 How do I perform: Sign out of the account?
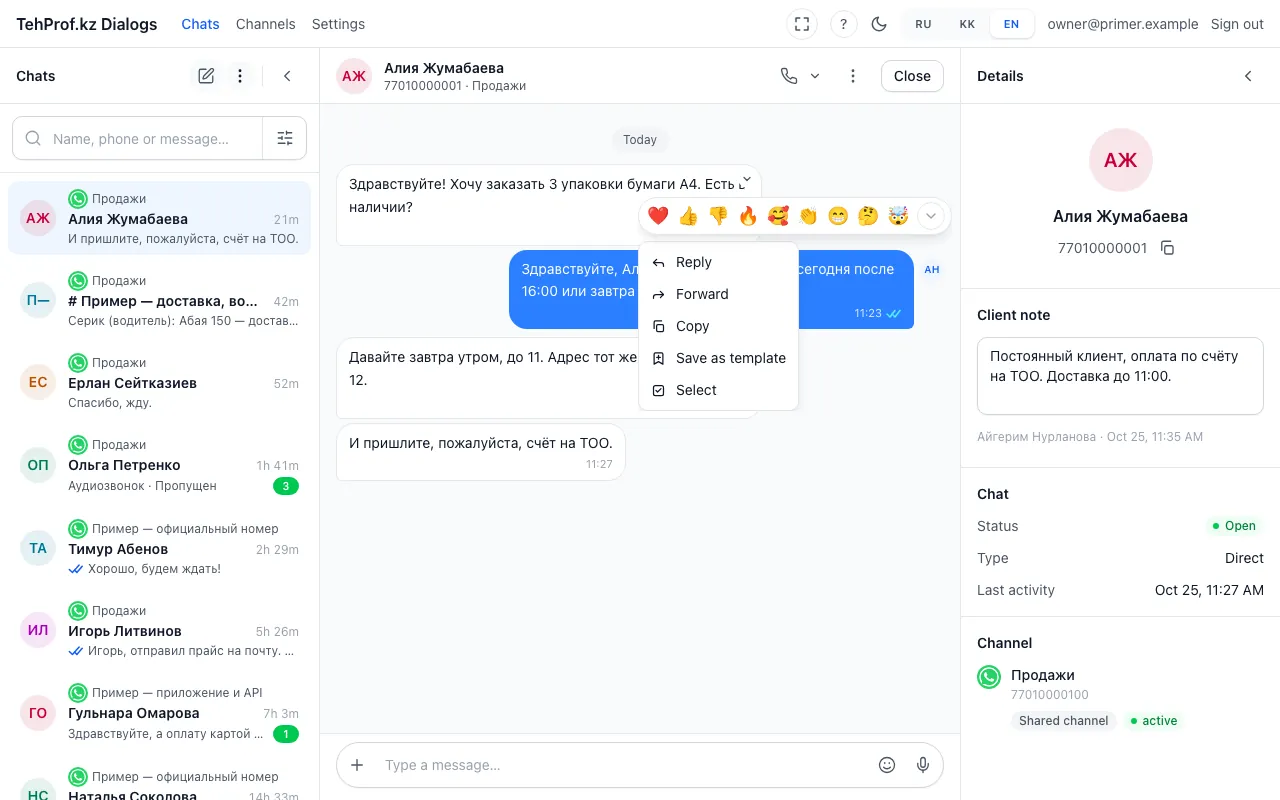pyautogui.click(x=1237, y=24)
